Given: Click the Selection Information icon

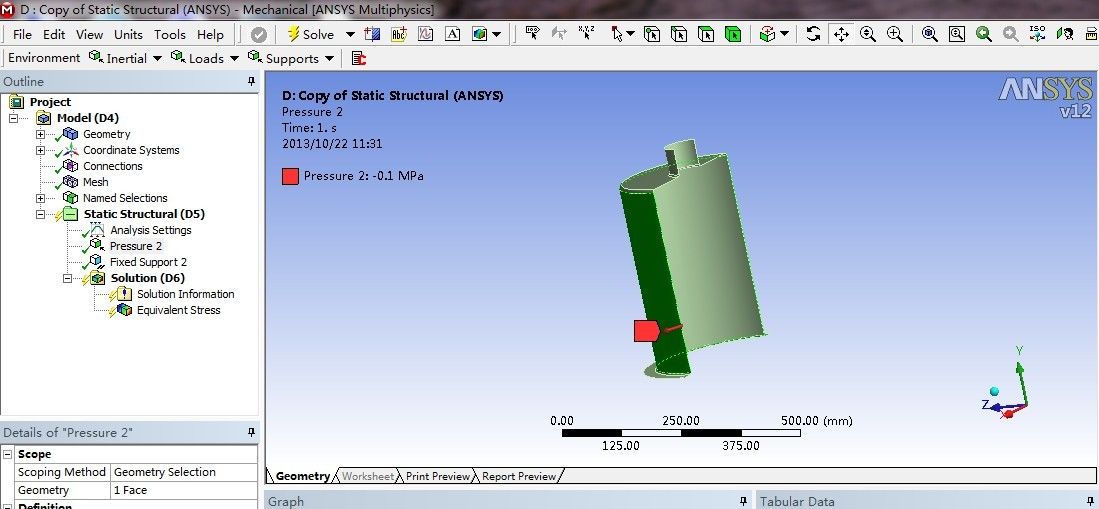Looking at the screenshot, I should (x=533, y=33).
